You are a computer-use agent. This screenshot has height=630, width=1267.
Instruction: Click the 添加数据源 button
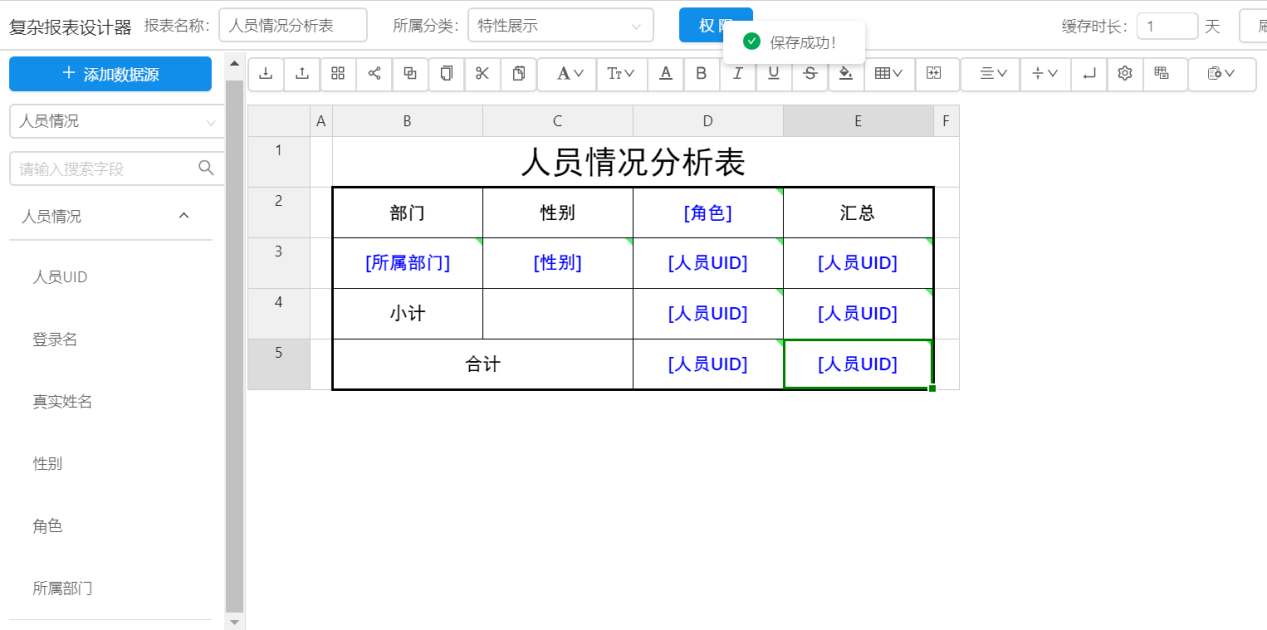(110, 74)
